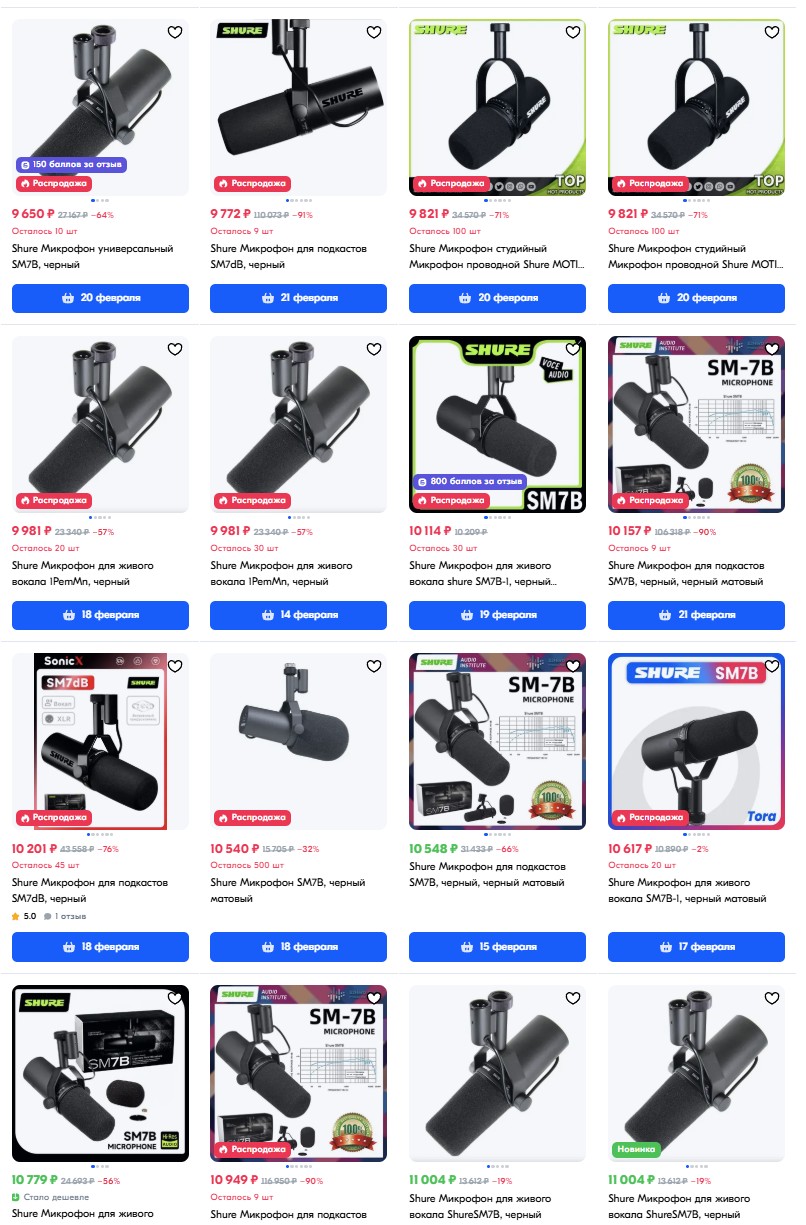Open the 'Shure Микрофон универсальный SM7B' product title
Screen dimensions: 806x1225
[93, 256]
